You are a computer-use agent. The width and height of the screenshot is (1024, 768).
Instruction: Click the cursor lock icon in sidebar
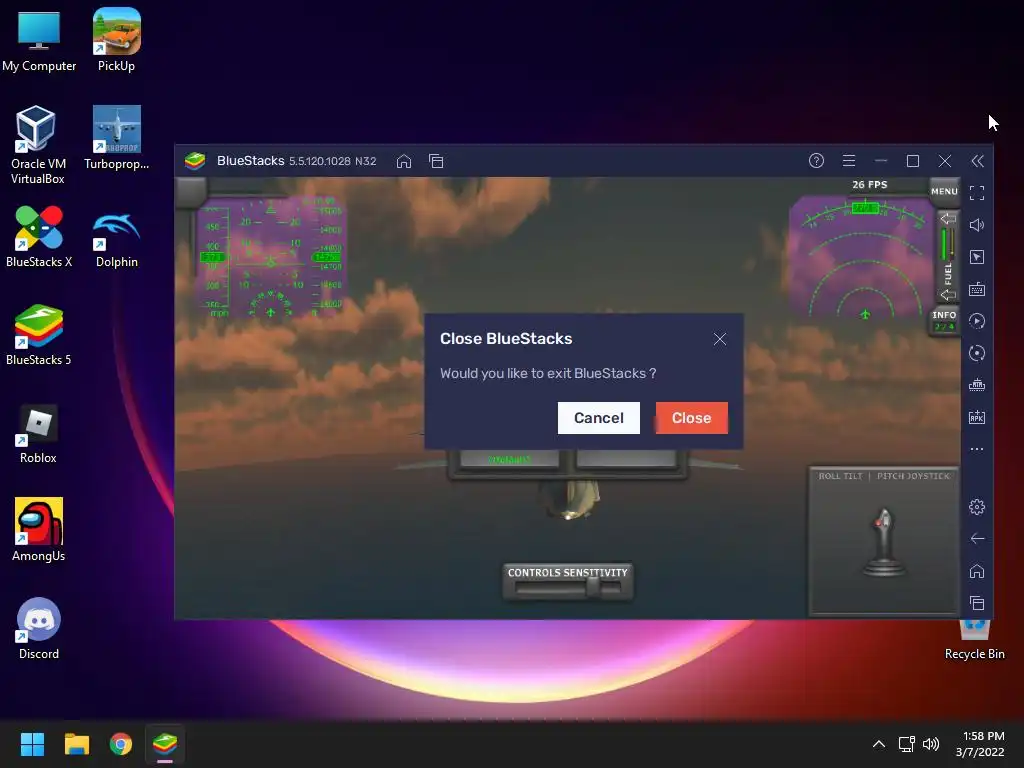point(977,257)
